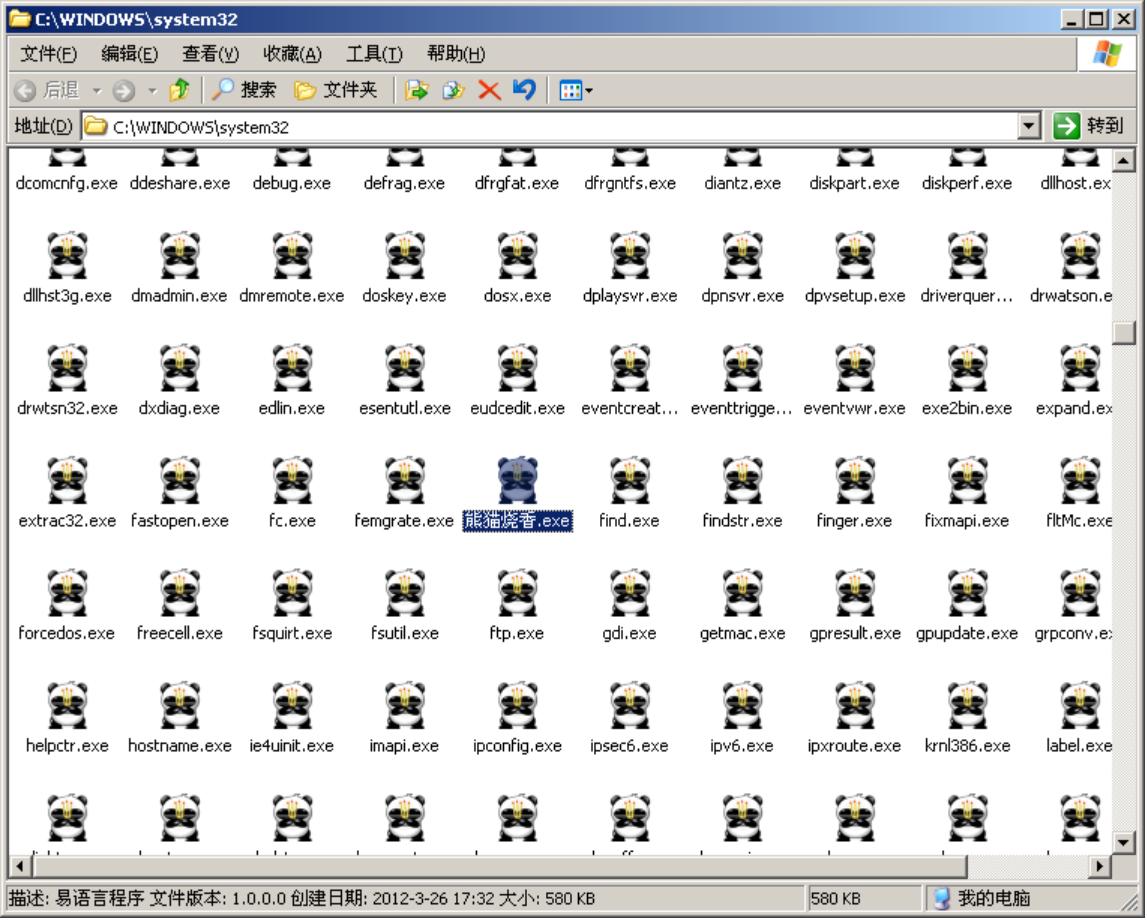Select the ipconfig.exe file icon

[517, 706]
